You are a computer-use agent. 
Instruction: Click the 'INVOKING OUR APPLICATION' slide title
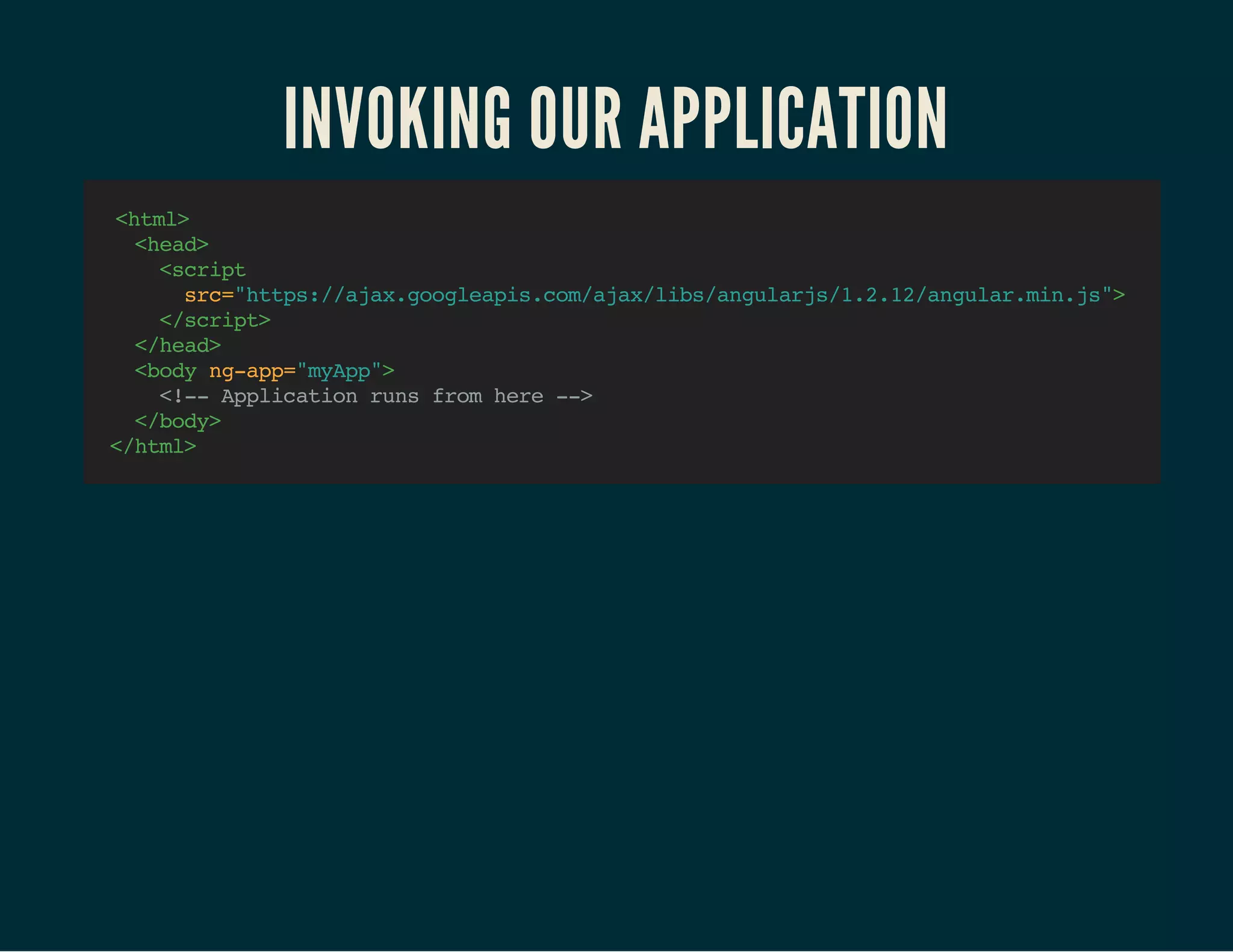click(616, 117)
